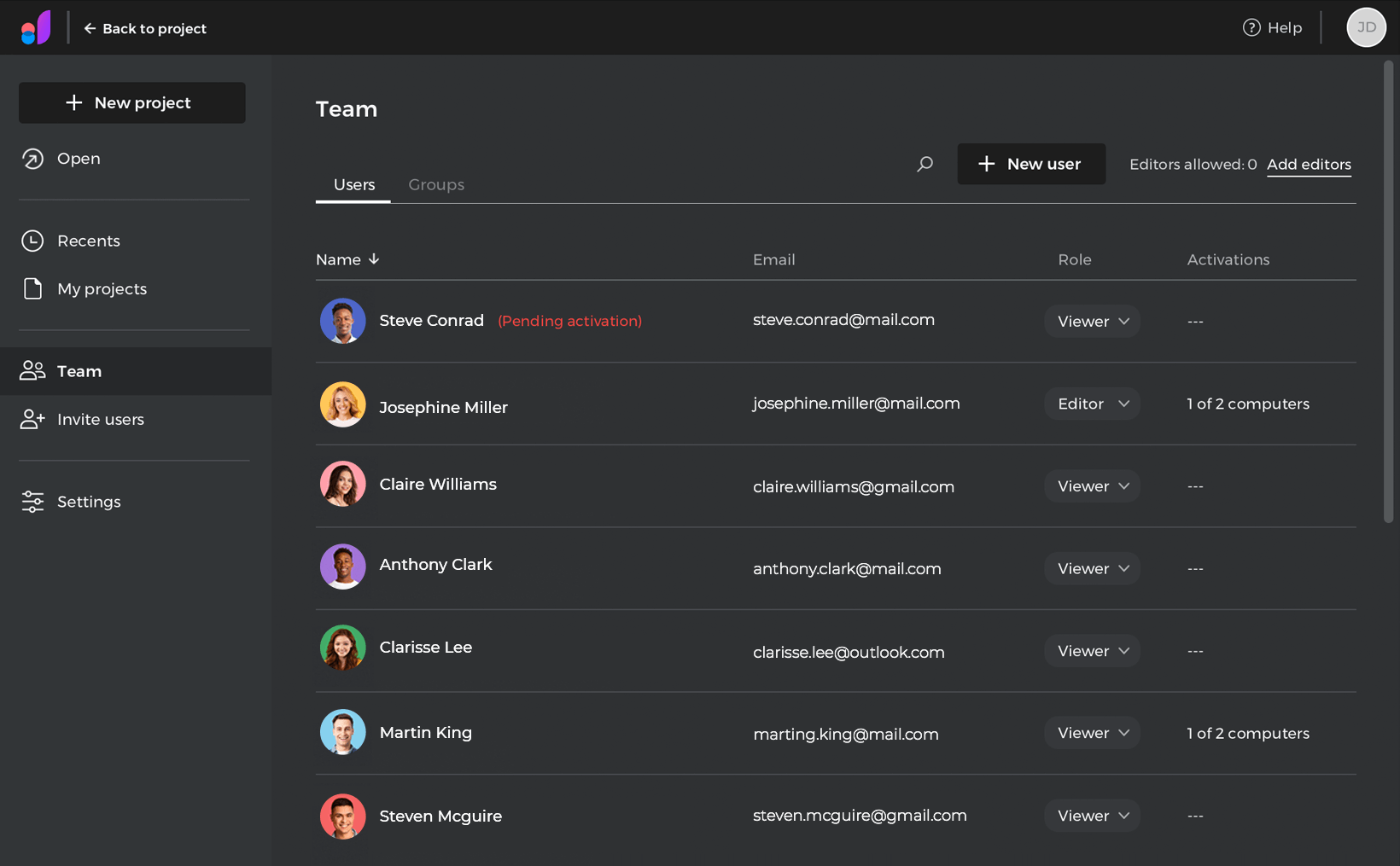The image size is (1400, 866).
Task: Click Josephine Miller's avatar
Action: (343, 404)
